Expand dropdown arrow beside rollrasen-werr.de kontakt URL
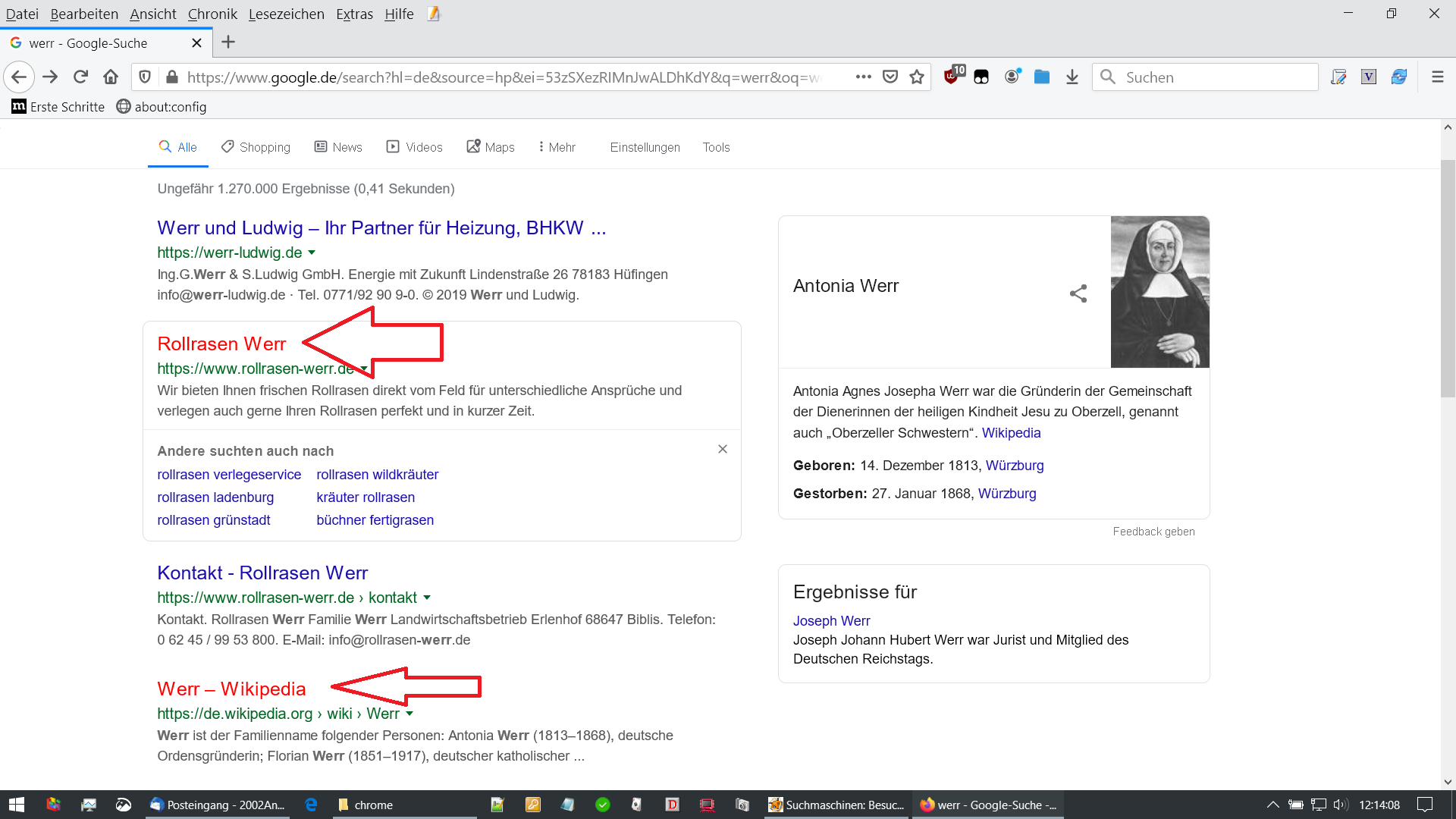Screen dimensions: 1456x819 tap(427, 598)
